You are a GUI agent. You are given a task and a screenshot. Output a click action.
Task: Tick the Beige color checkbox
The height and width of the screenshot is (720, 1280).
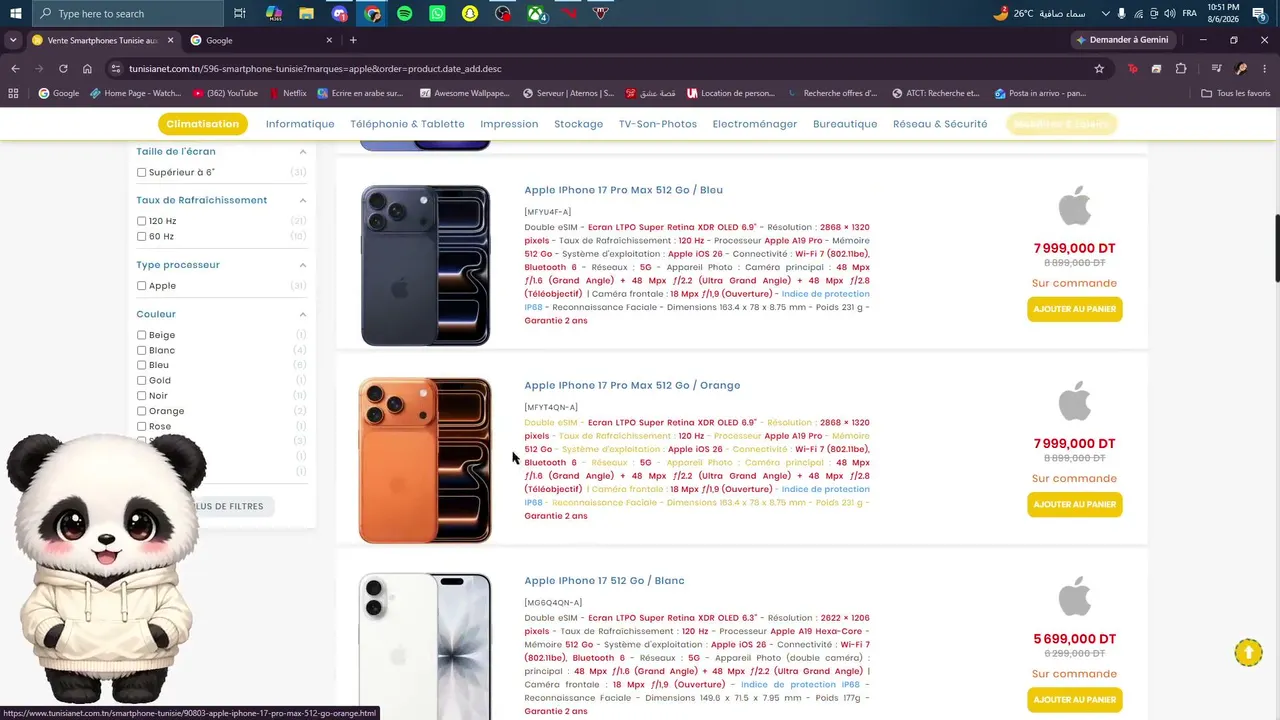pos(142,335)
